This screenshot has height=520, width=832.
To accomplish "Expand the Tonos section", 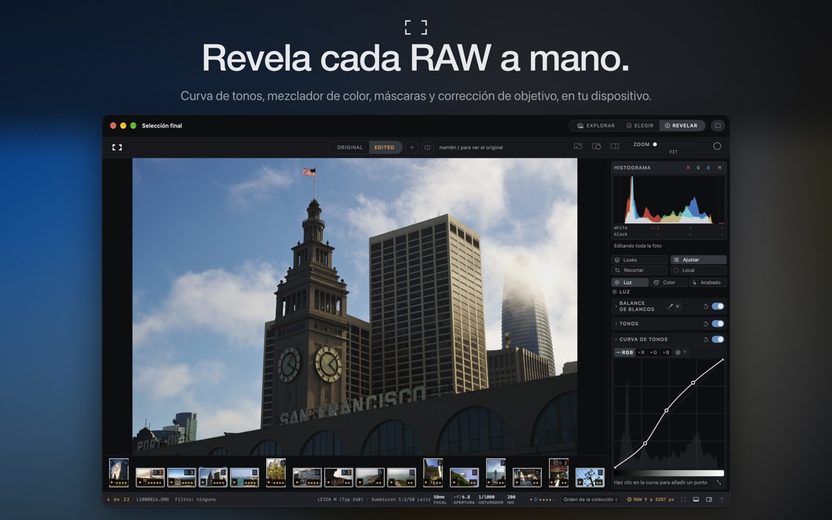I will [x=616, y=324].
